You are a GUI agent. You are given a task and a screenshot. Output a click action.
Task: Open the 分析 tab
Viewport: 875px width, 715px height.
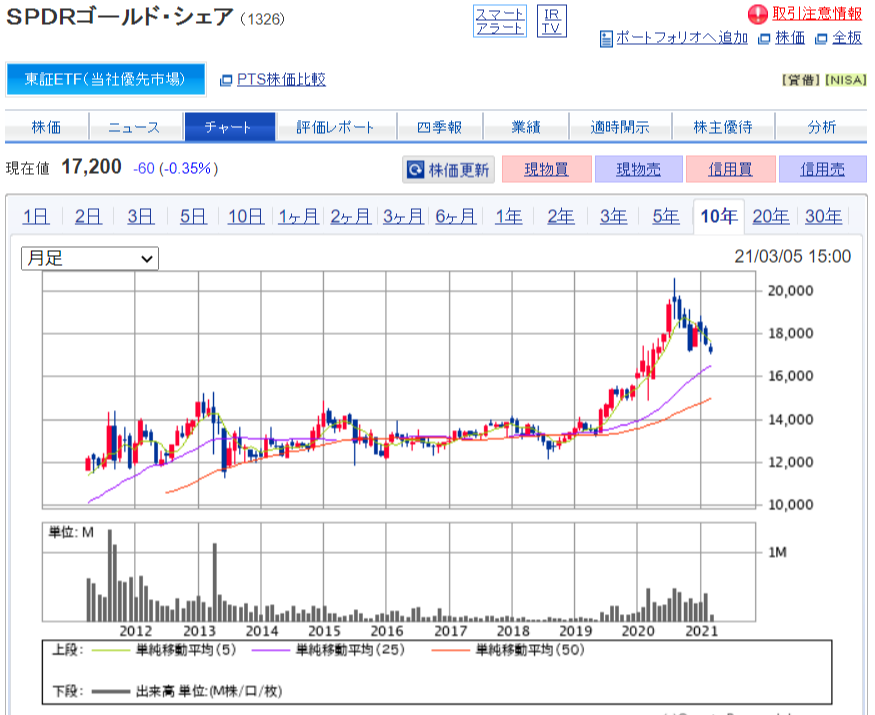tap(821, 127)
